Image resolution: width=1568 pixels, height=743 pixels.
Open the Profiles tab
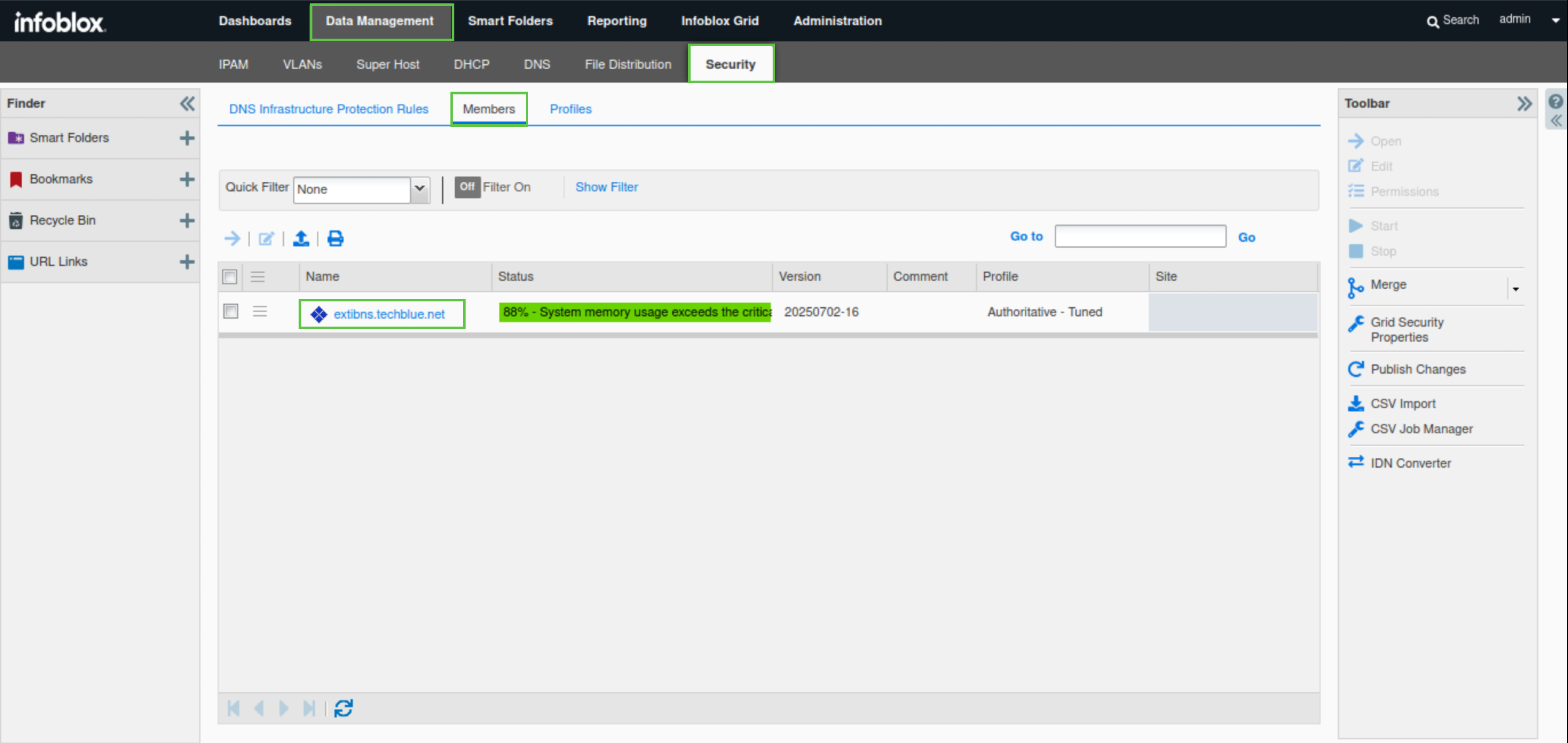[570, 109]
